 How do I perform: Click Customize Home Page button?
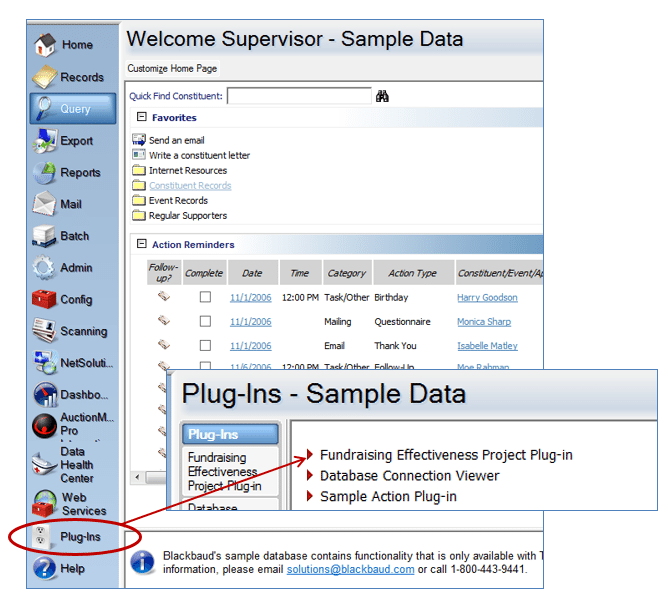(172, 68)
